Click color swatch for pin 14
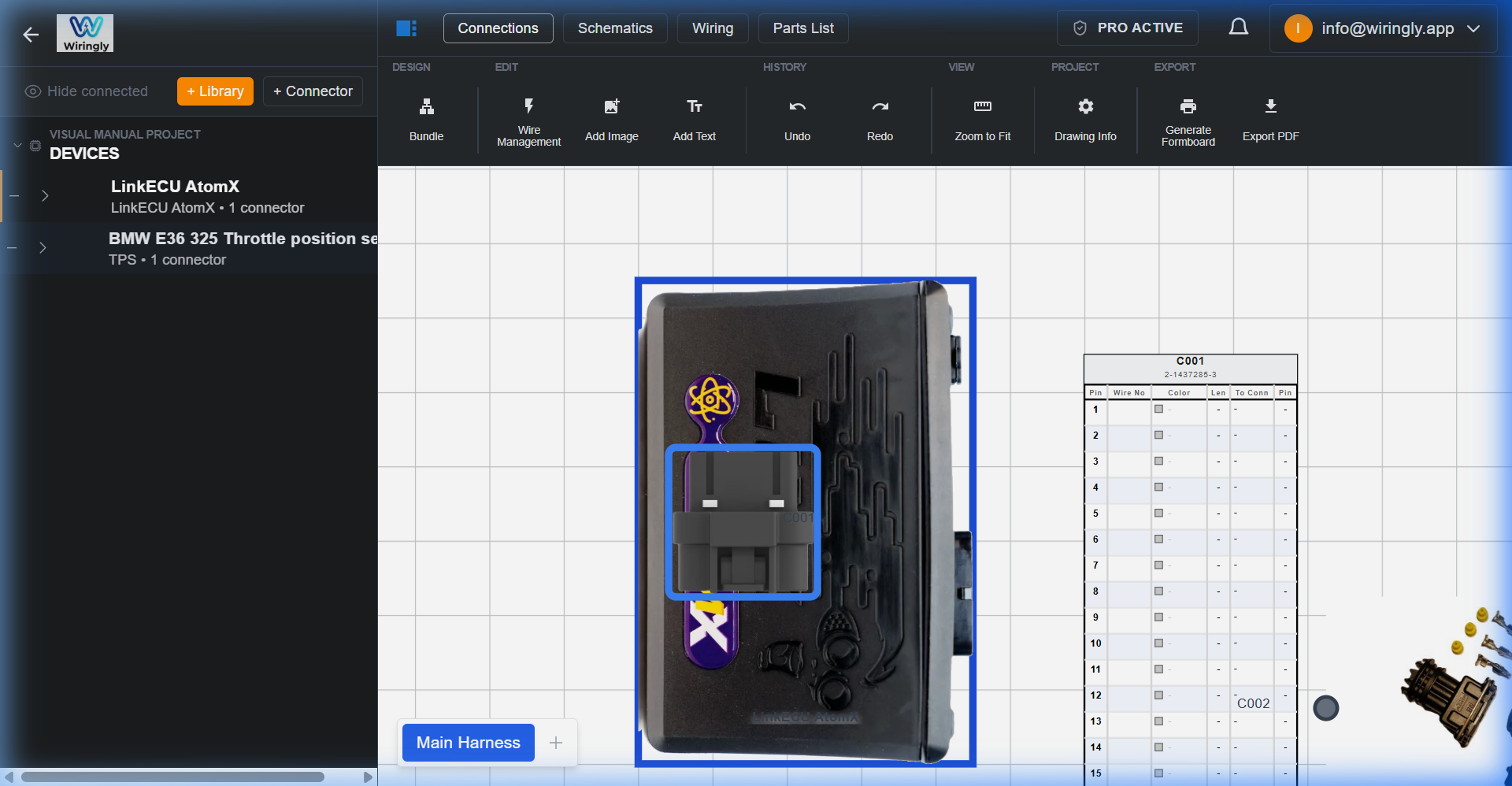Image resolution: width=1512 pixels, height=786 pixels. coord(1158,747)
